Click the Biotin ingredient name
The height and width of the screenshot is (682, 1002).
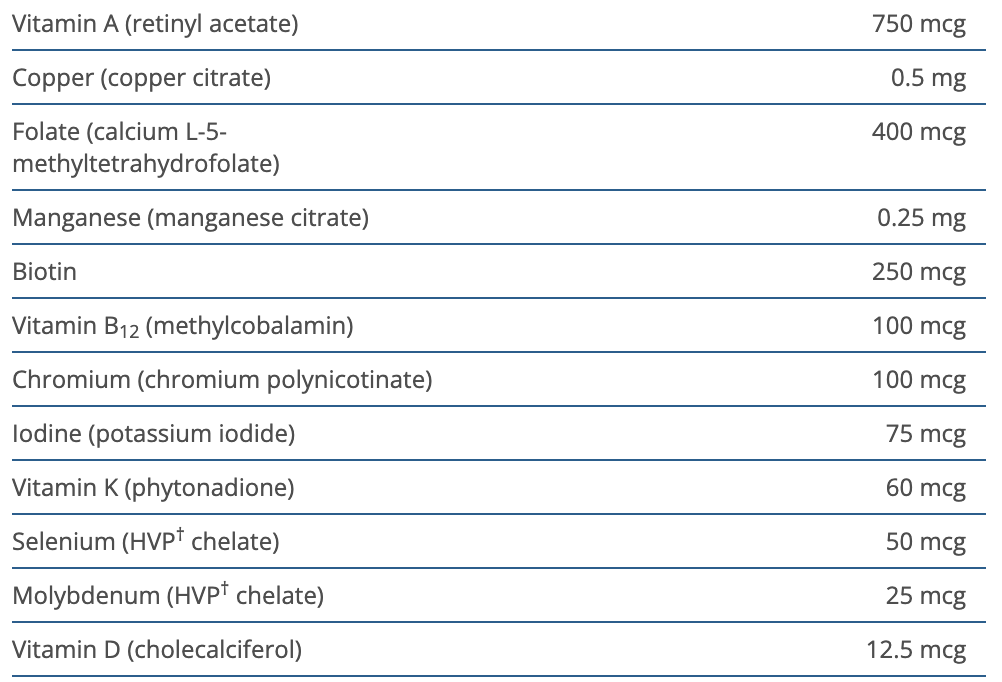[x=44, y=271]
